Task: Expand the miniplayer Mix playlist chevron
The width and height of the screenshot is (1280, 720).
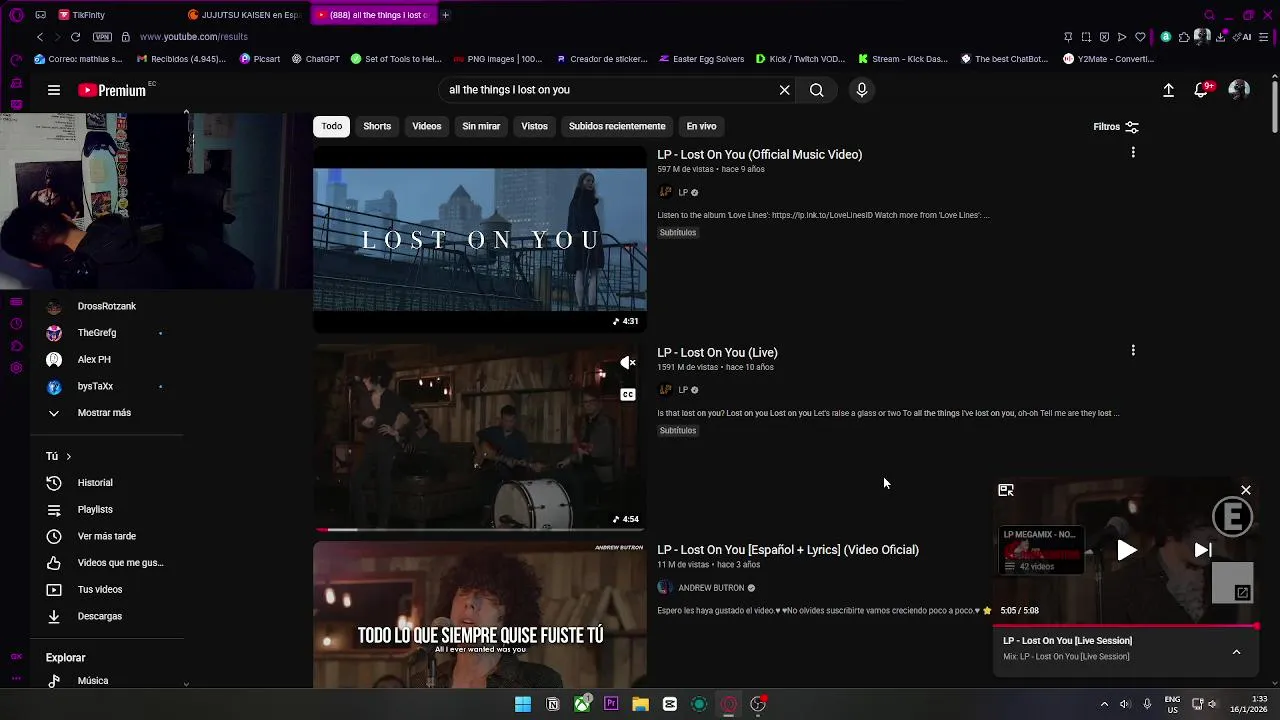Action: click(1237, 652)
